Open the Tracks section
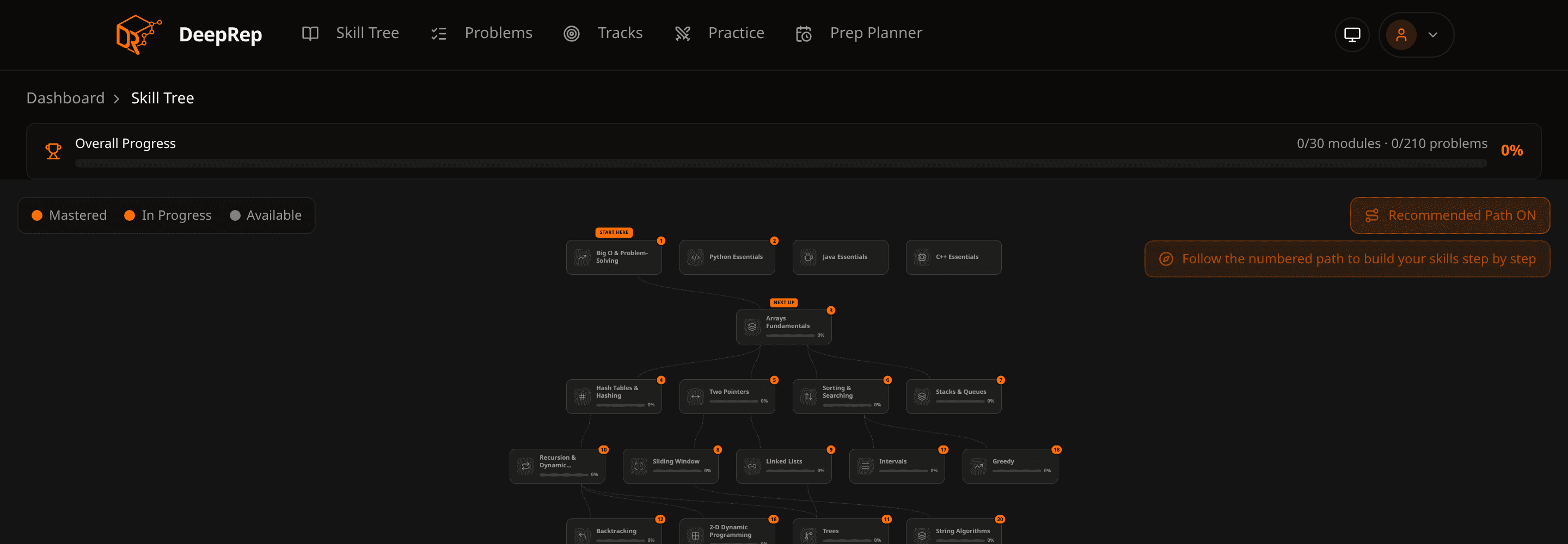This screenshot has height=544, width=1568. coord(603,34)
